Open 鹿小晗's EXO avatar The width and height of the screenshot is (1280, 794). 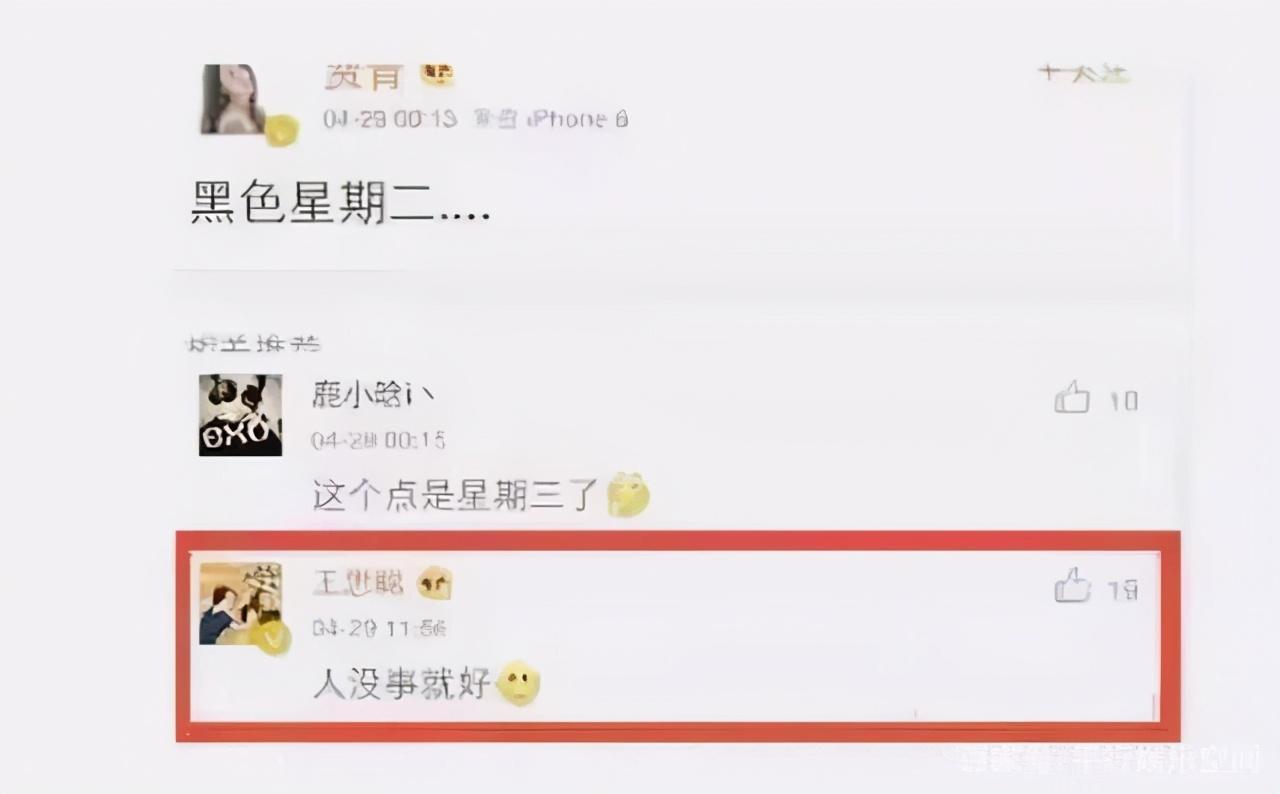click(x=240, y=415)
